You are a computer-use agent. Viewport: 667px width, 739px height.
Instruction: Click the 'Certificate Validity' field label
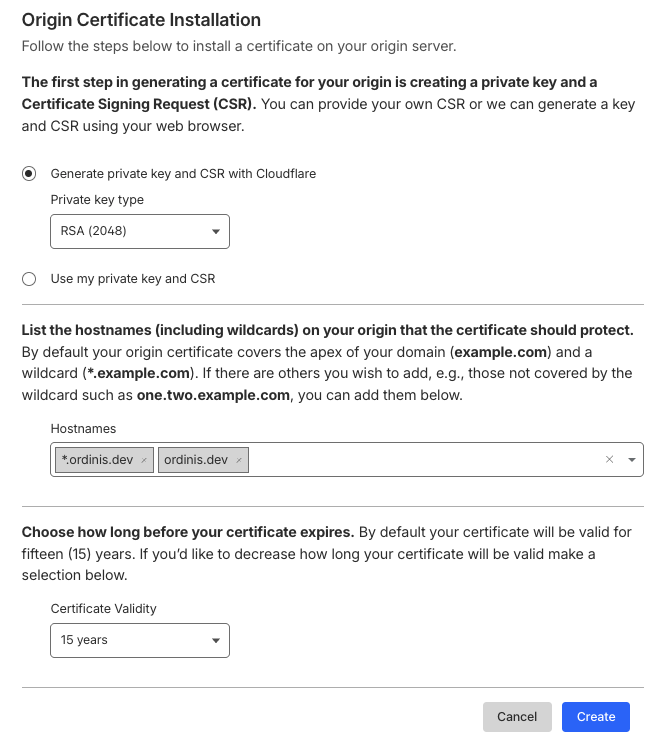[x=104, y=608]
